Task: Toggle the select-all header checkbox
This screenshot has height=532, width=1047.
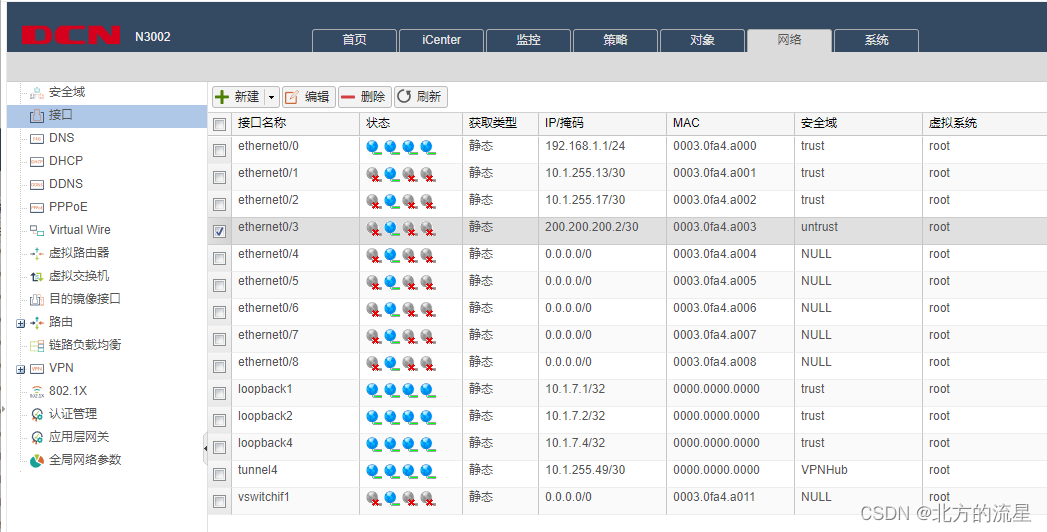Action: pyautogui.click(x=219, y=124)
